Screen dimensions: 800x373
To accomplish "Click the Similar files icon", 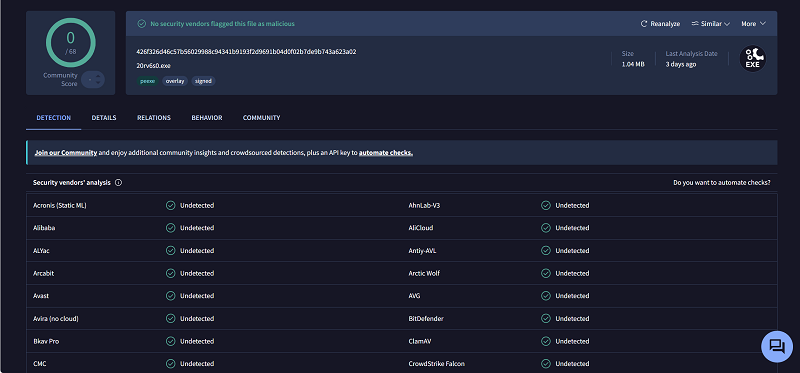I will 695,23.
